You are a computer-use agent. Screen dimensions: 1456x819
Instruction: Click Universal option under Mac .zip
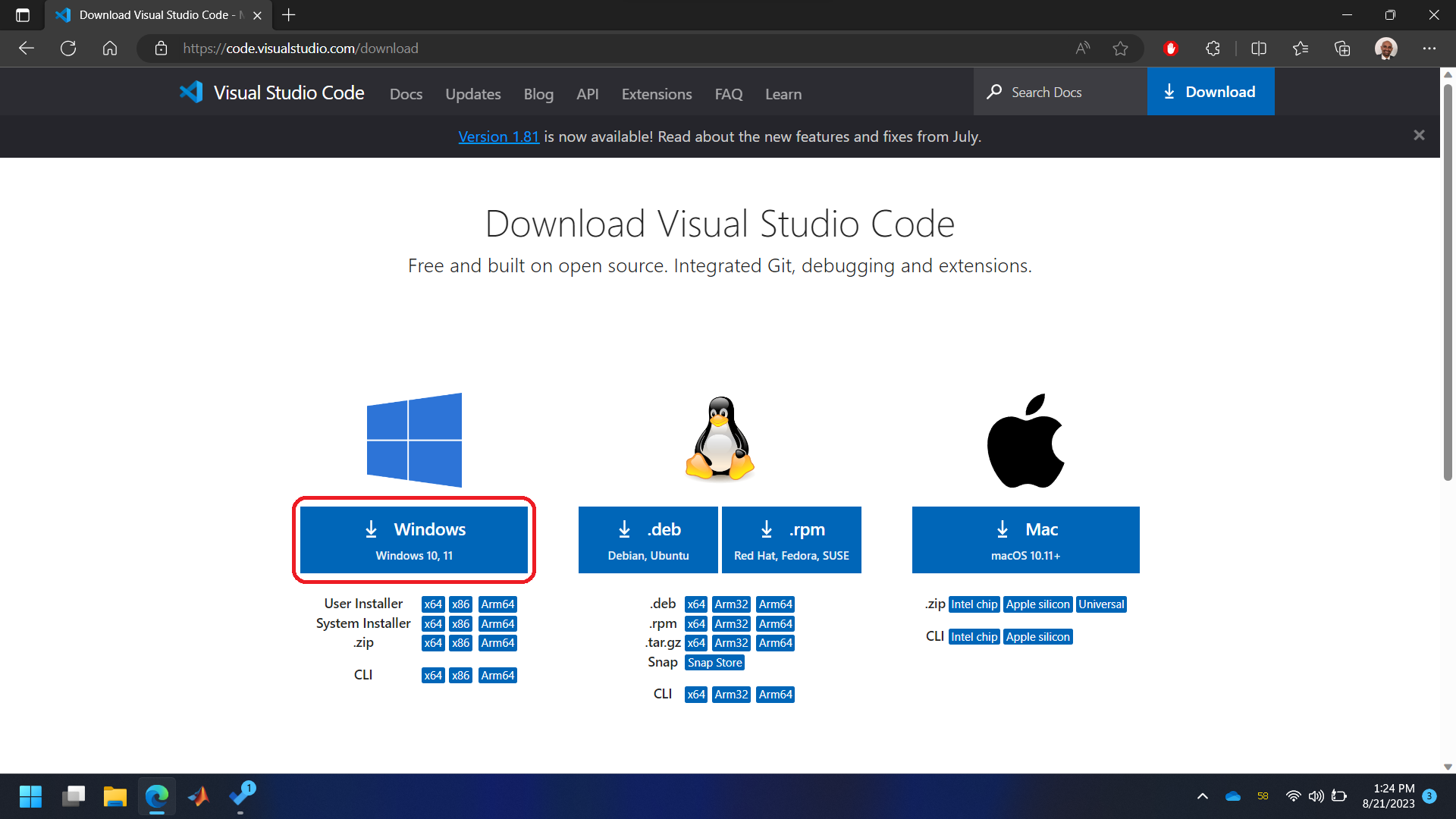pyautogui.click(x=1101, y=604)
